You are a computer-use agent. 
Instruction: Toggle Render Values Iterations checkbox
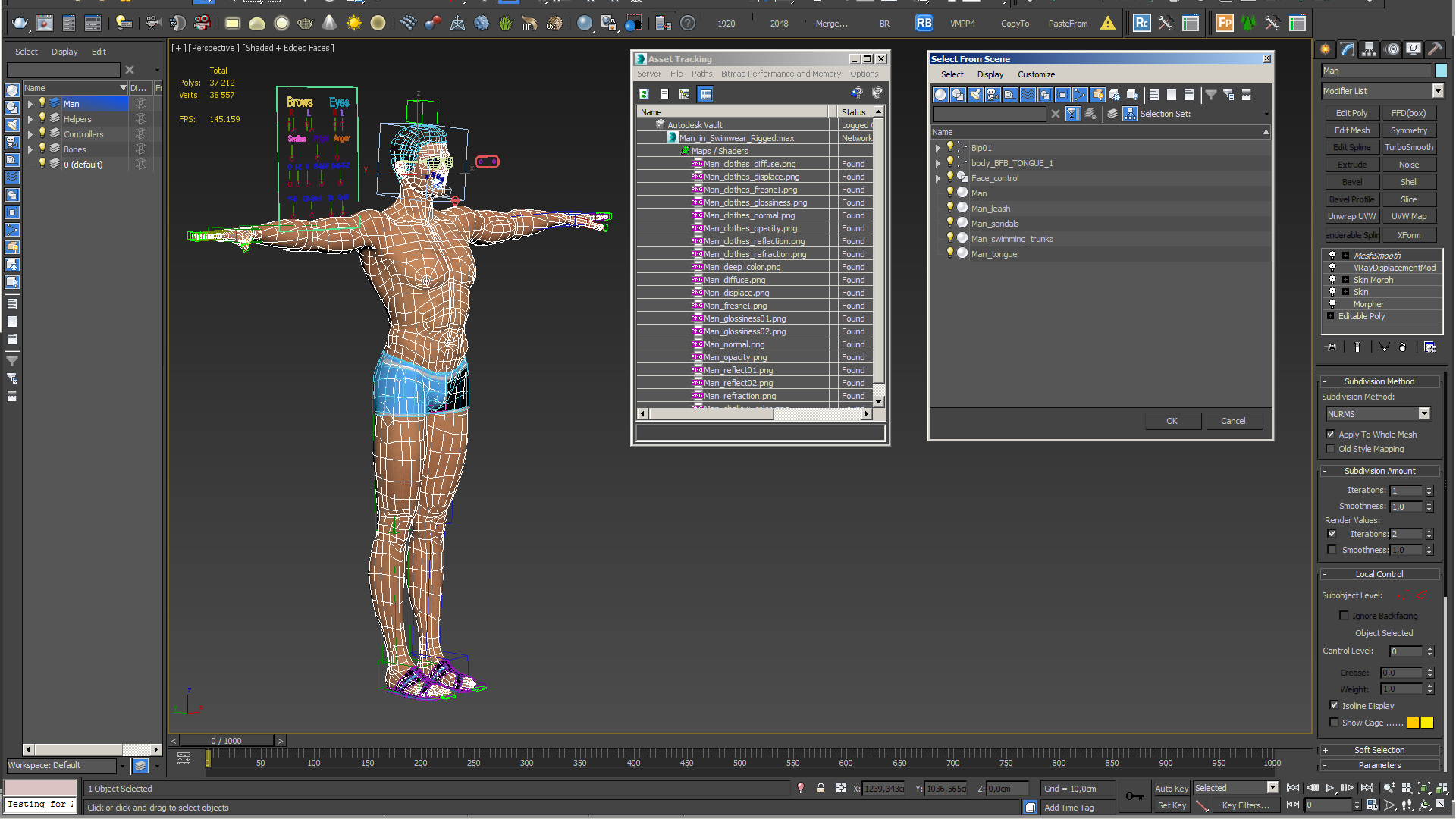click(x=1332, y=534)
